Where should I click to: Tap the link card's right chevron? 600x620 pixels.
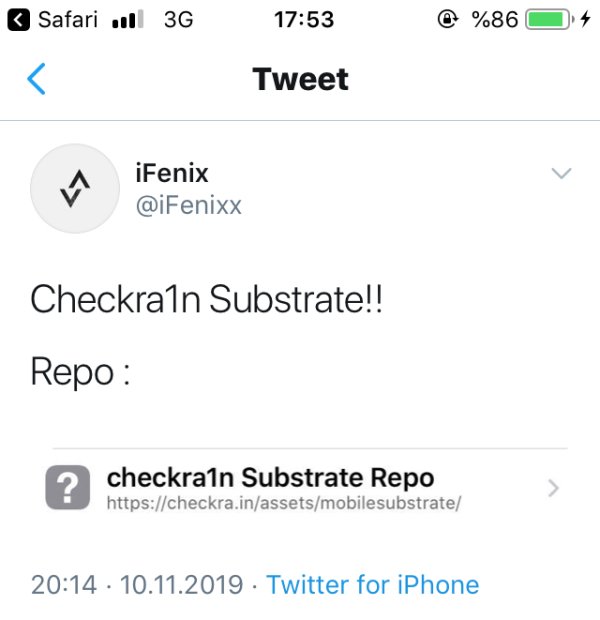click(x=553, y=488)
